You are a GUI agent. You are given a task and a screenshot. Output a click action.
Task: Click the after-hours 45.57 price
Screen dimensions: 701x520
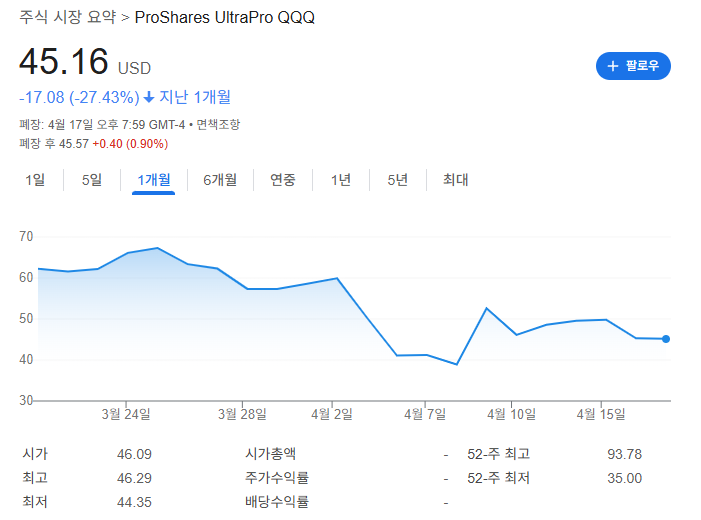click(x=74, y=144)
